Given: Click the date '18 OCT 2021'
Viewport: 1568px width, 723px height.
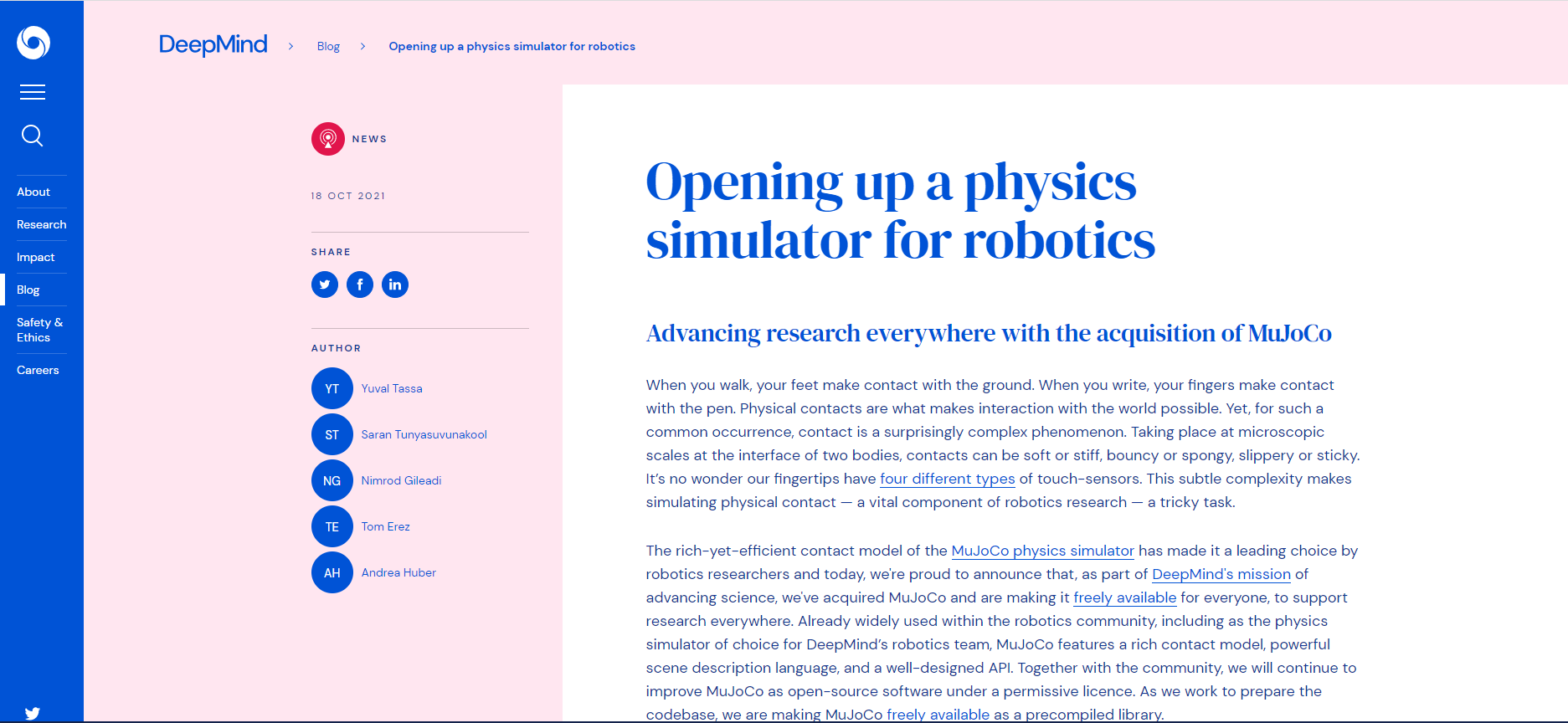Looking at the screenshot, I should point(348,196).
